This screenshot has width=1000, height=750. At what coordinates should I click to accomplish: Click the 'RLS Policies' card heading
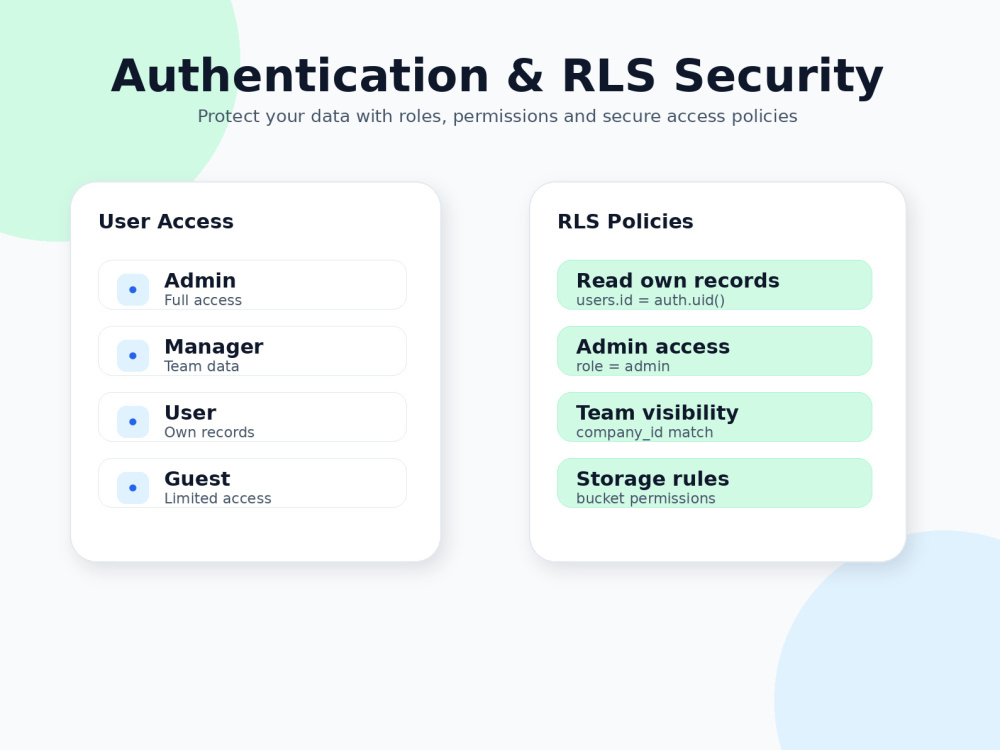point(625,221)
